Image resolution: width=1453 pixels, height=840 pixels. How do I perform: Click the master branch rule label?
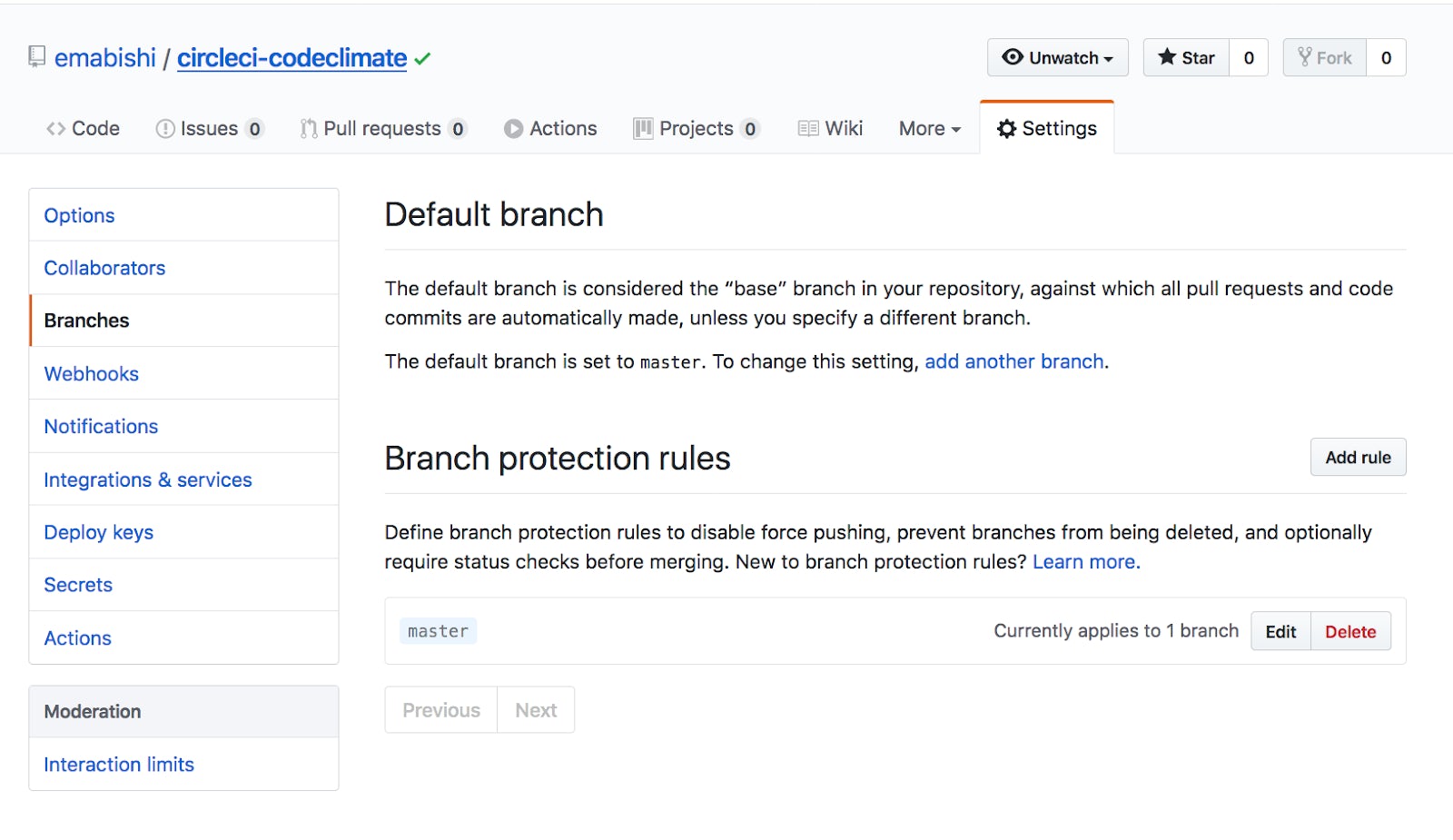coord(438,631)
